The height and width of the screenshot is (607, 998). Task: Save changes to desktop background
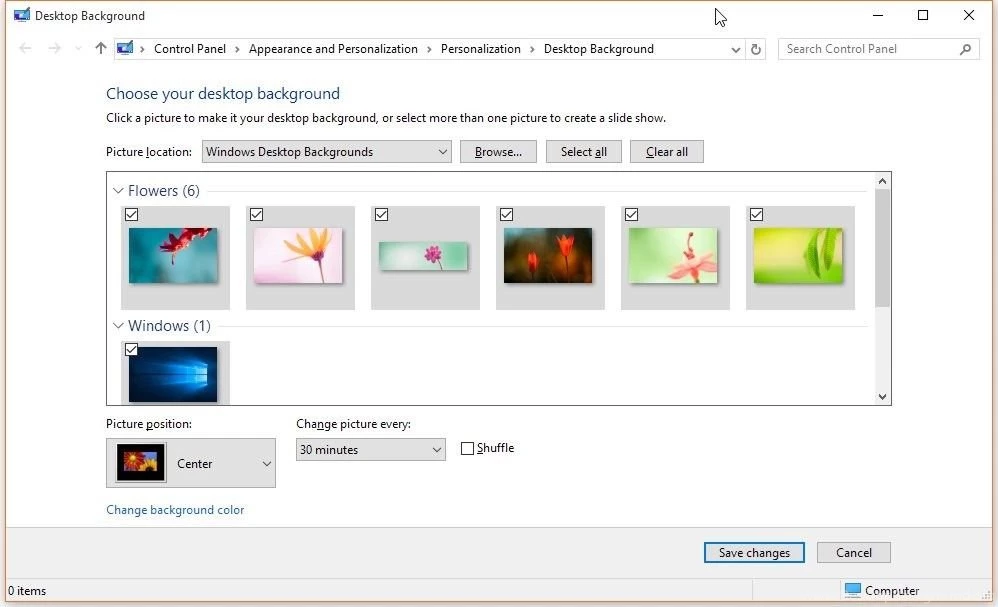[754, 552]
